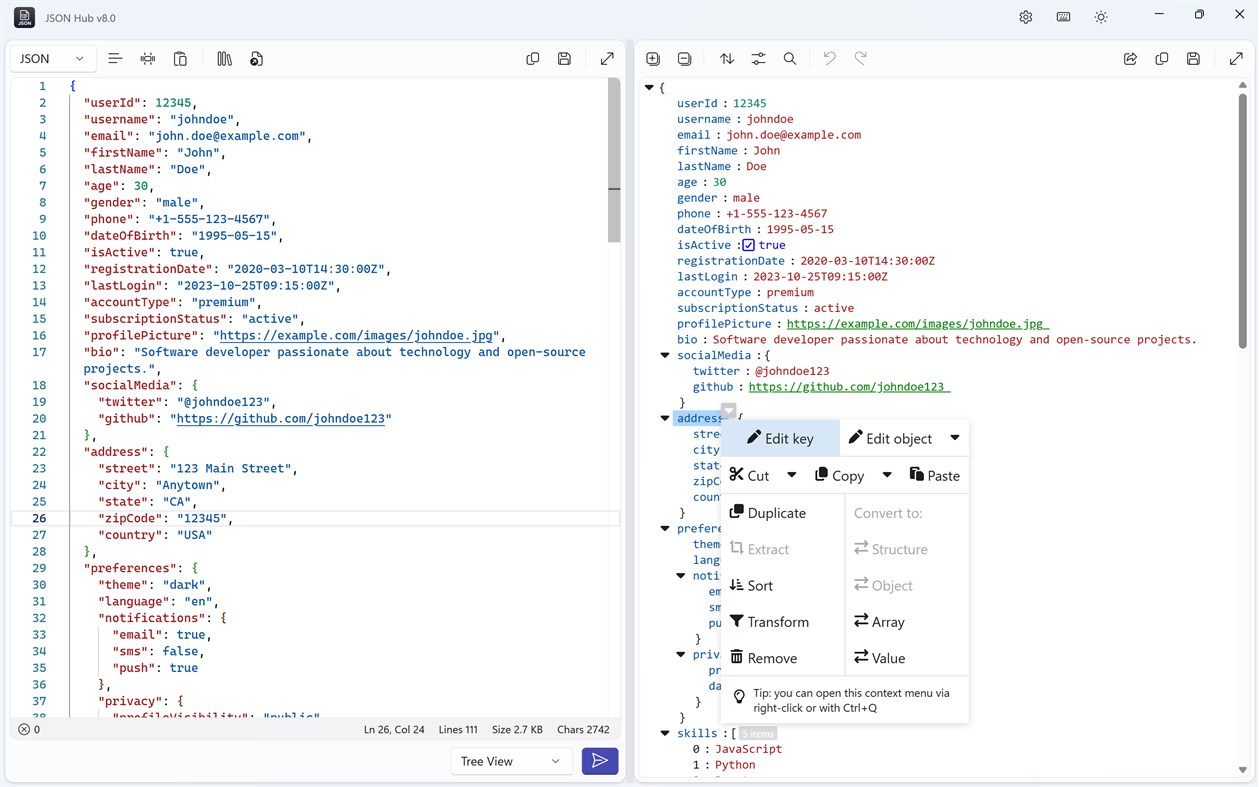The height and width of the screenshot is (787, 1259).
Task: Select the twitter : @johndoe123 tree row
Action: point(761,371)
